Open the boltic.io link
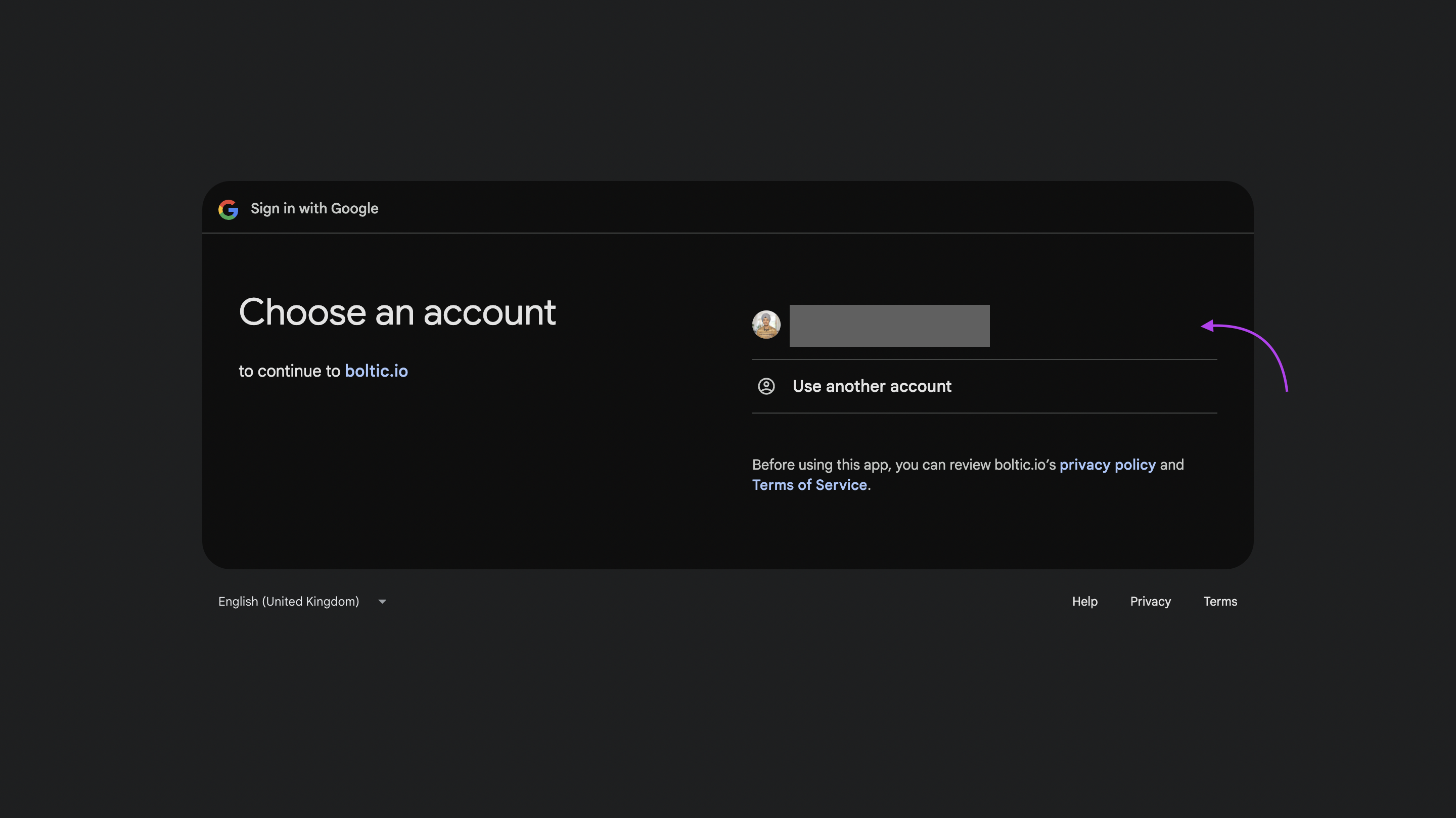Image resolution: width=1456 pixels, height=818 pixels. pyautogui.click(x=376, y=371)
